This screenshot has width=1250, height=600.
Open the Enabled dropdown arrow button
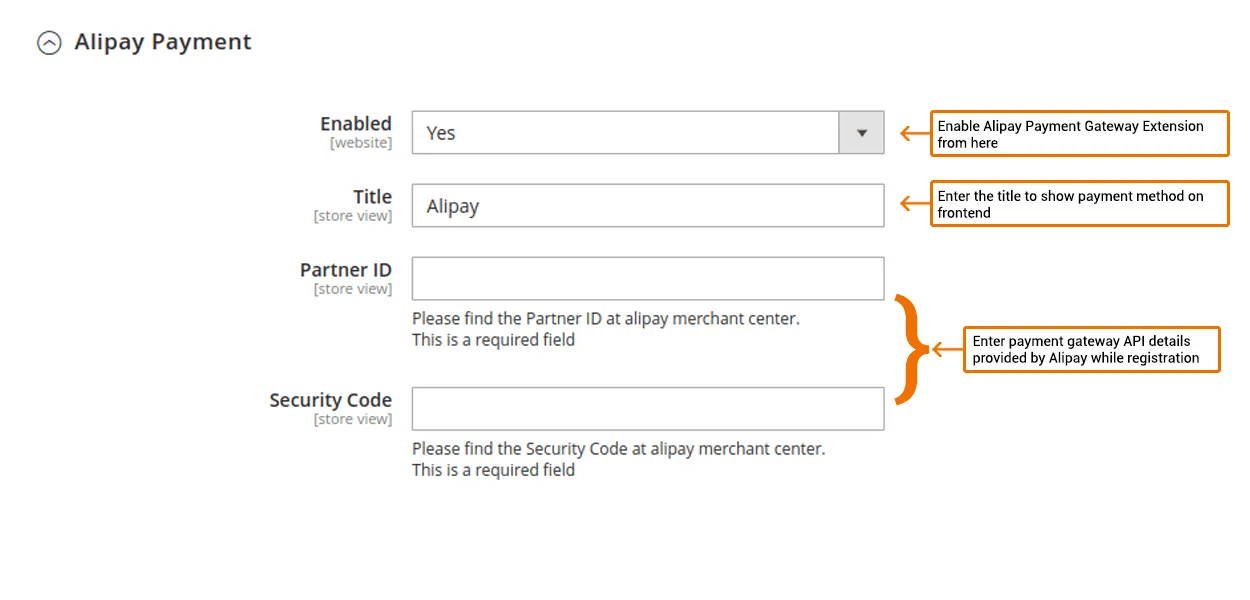[x=861, y=133]
